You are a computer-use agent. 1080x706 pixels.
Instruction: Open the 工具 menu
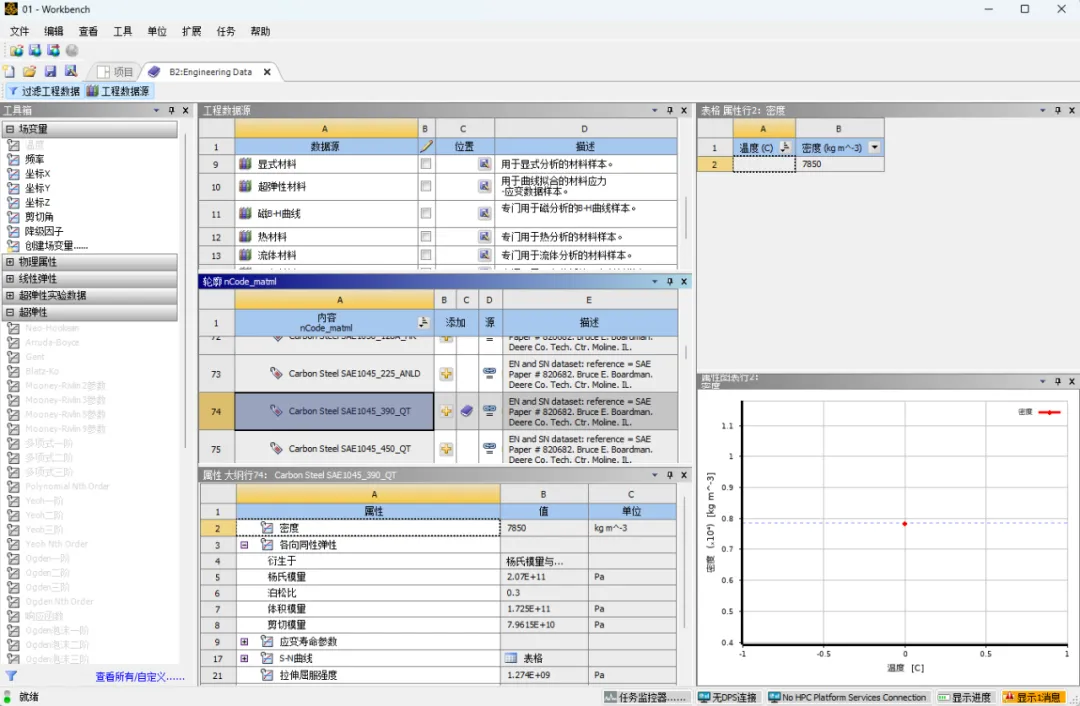pos(123,31)
